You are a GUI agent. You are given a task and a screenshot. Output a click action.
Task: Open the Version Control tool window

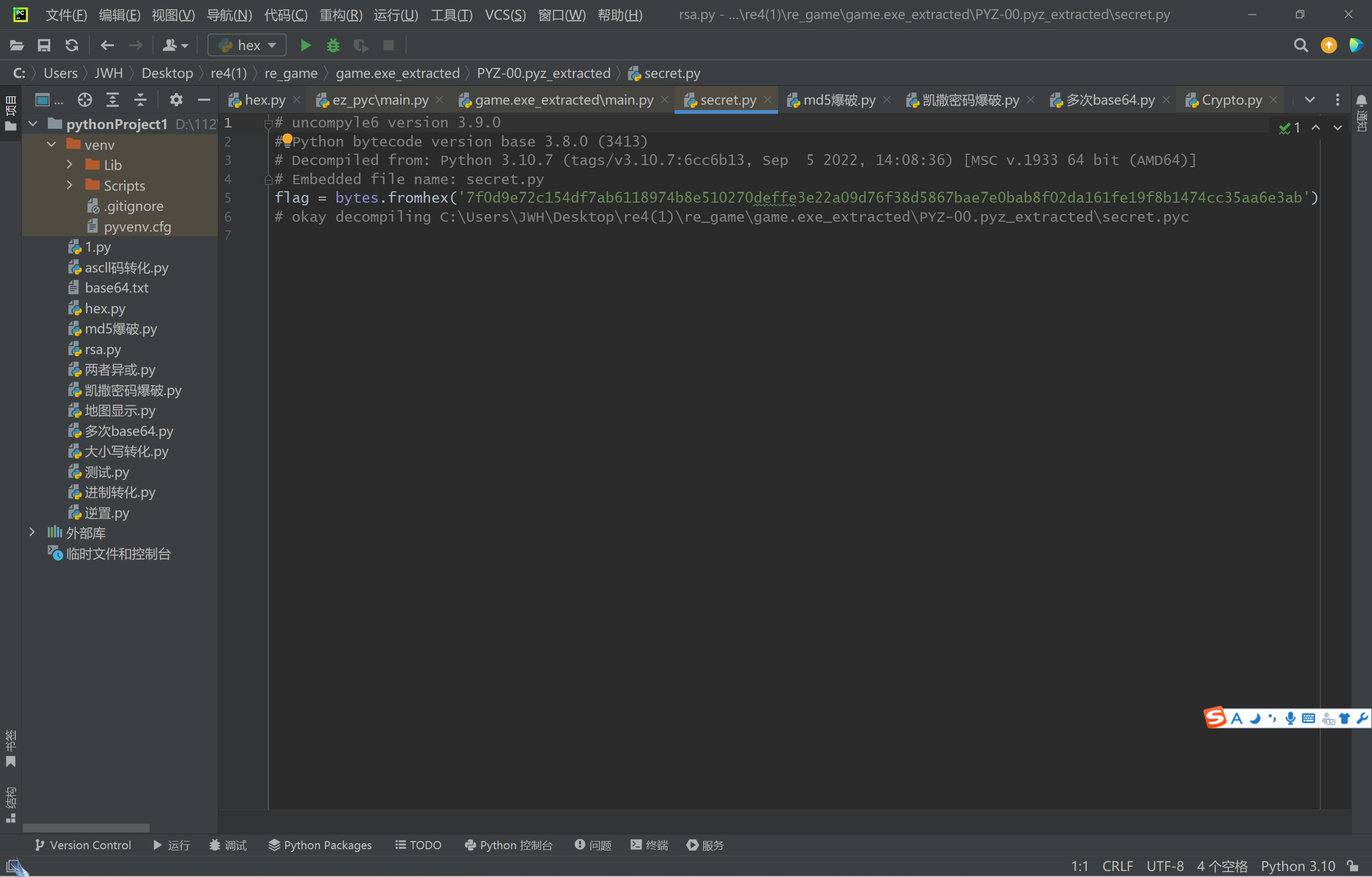[83, 844]
